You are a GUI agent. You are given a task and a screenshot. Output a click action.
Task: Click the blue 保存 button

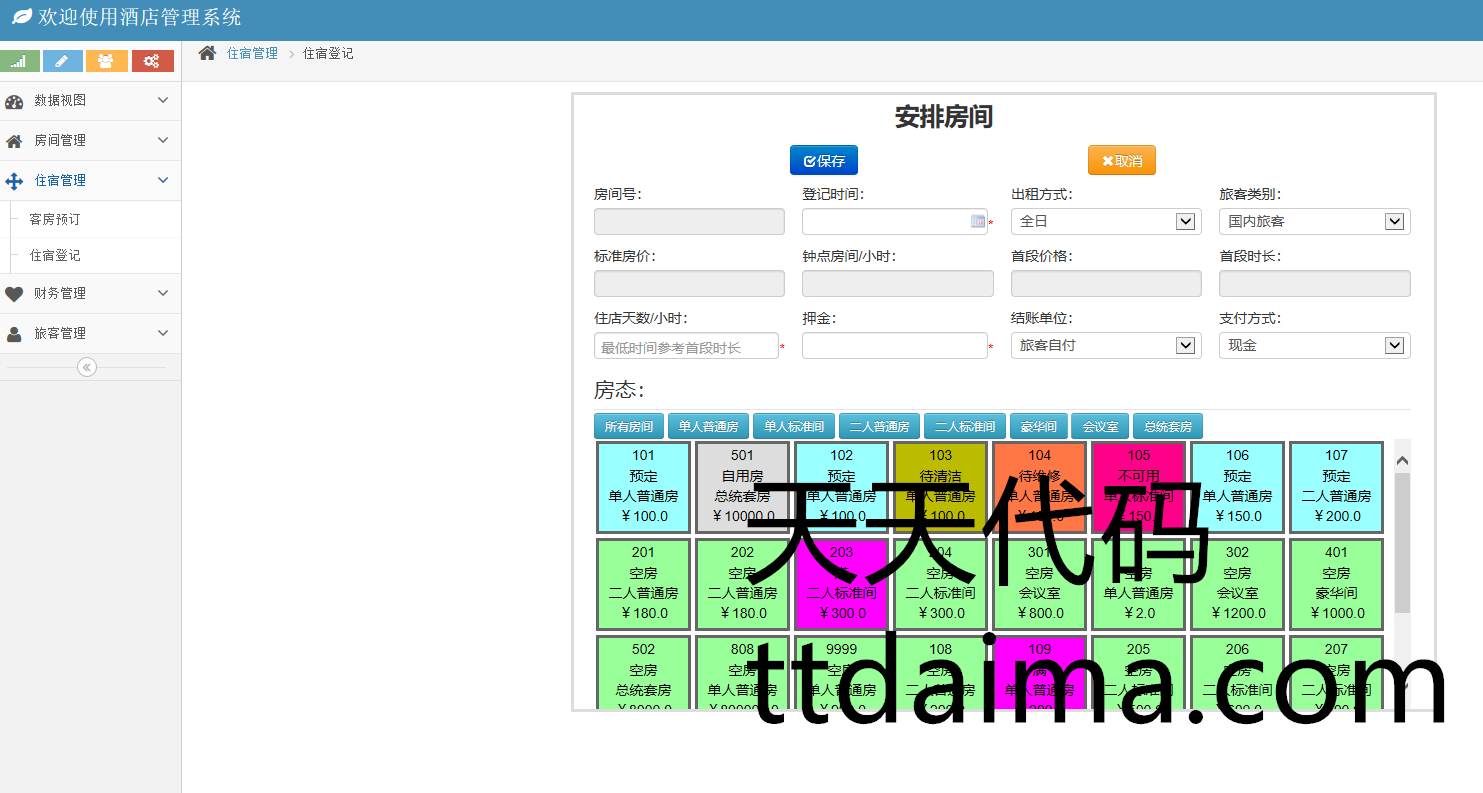click(823, 161)
